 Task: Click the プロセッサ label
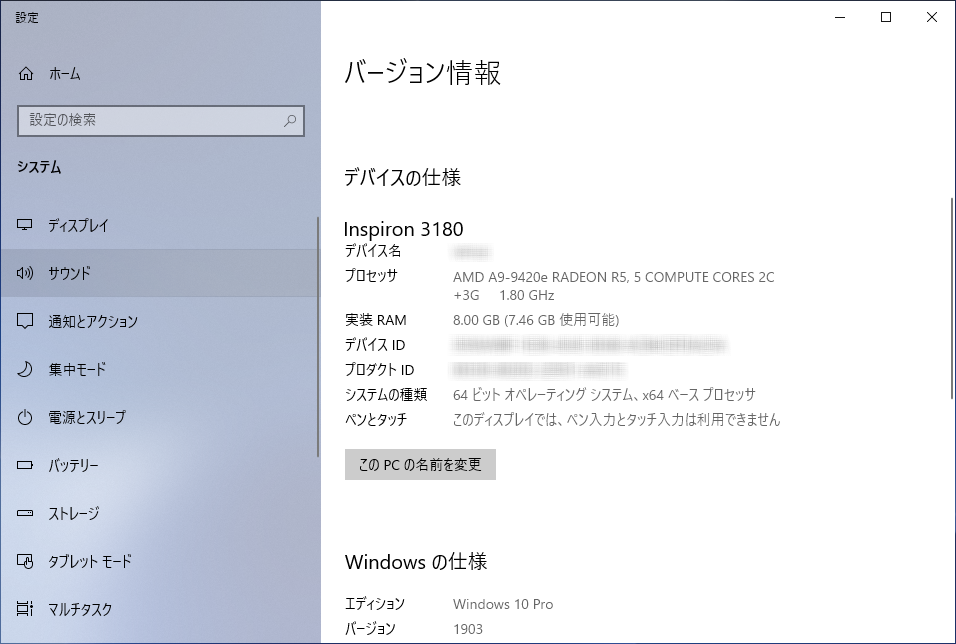tap(371, 276)
